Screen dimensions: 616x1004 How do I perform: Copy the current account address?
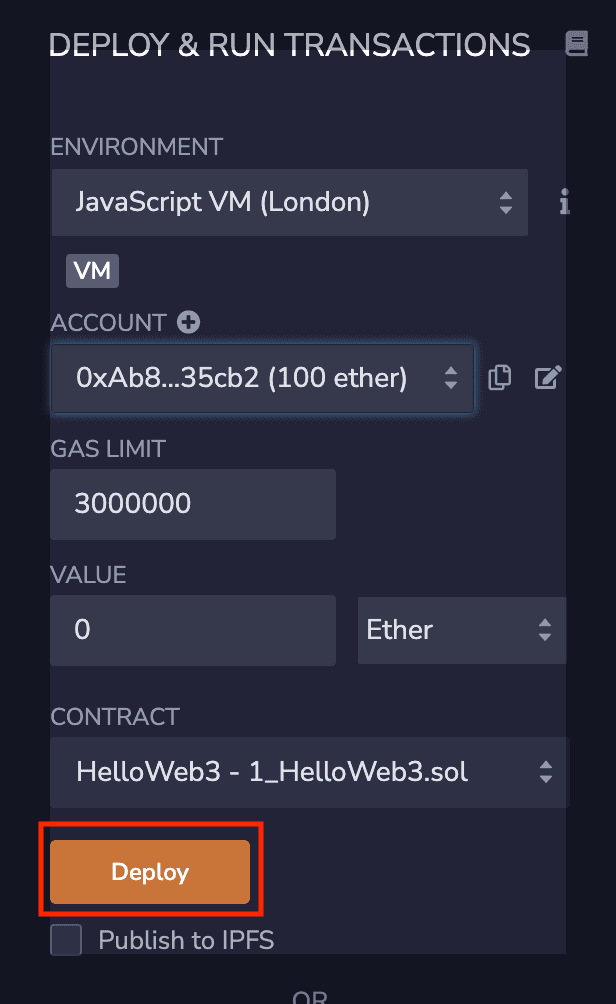coord(499,377)
